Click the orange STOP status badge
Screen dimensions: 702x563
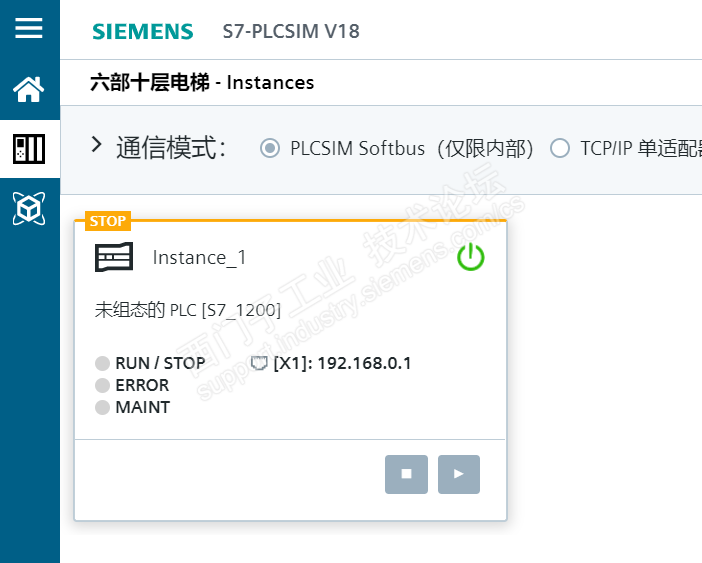(x=107, y=221)
